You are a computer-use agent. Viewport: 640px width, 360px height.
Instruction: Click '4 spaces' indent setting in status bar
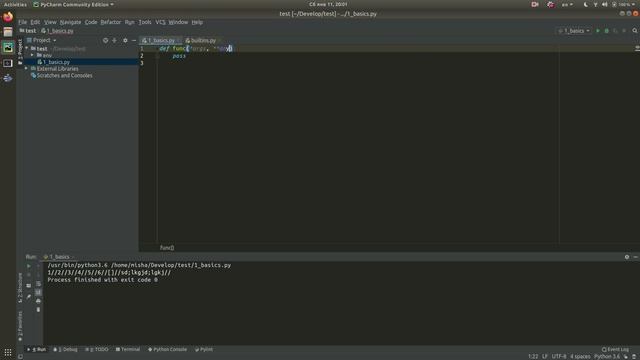coord(580,356)
